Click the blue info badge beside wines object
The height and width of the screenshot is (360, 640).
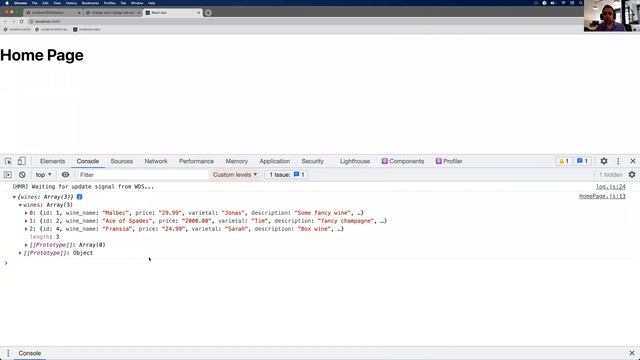tap(80, 197)
